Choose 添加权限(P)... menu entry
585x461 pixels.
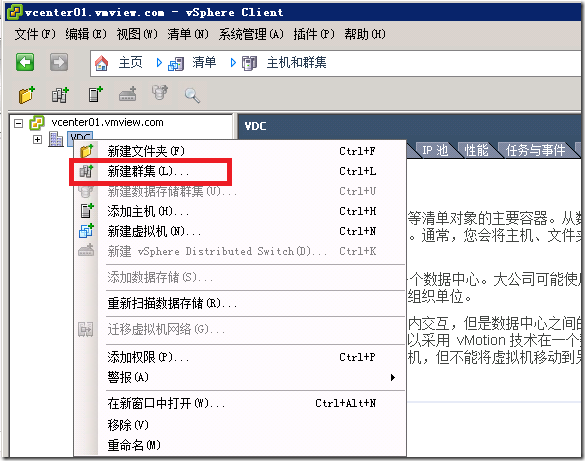point(241,357)
